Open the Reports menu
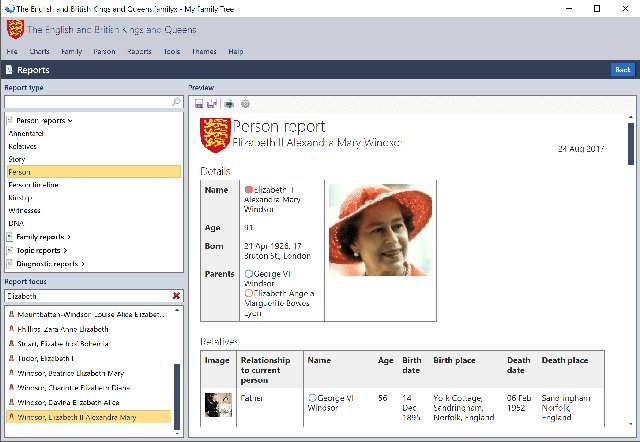This screenshot has width=640, height=442. pyautogui.click(x=139, y=51)
